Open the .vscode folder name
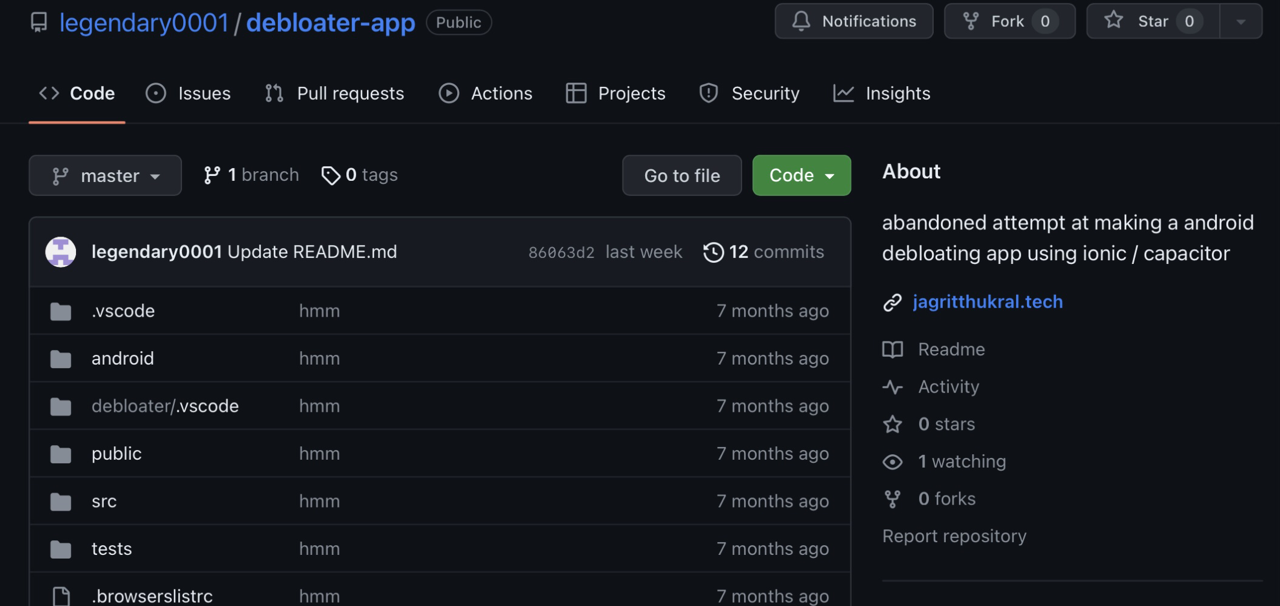This screenshot has width=1280, height=606. click(x=123, y=311)
